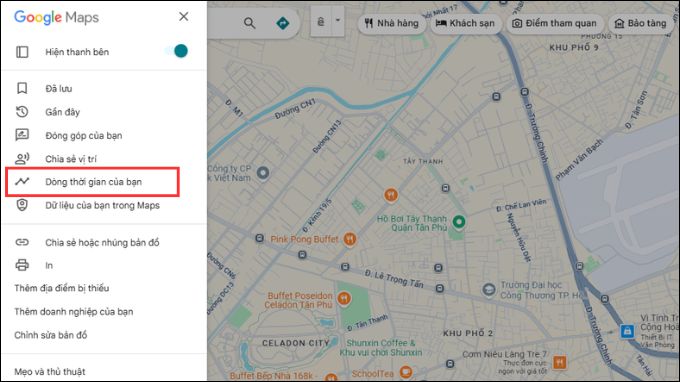Select Chỉnh sửa bản đồ option
The image size is (680, 382).
pyautogui.click(x=51, y=335)
